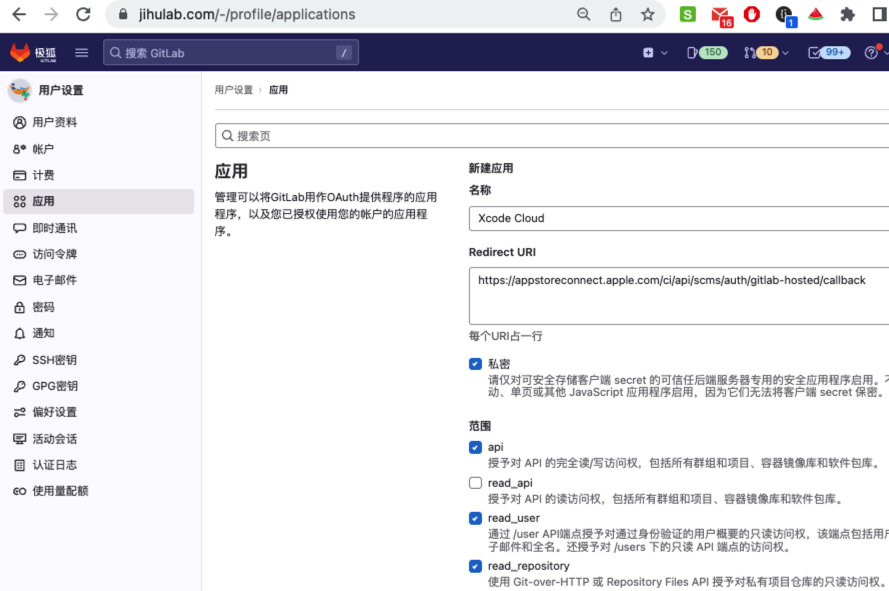
Task: Open 计费 in the sidebar
Action: 99,175
